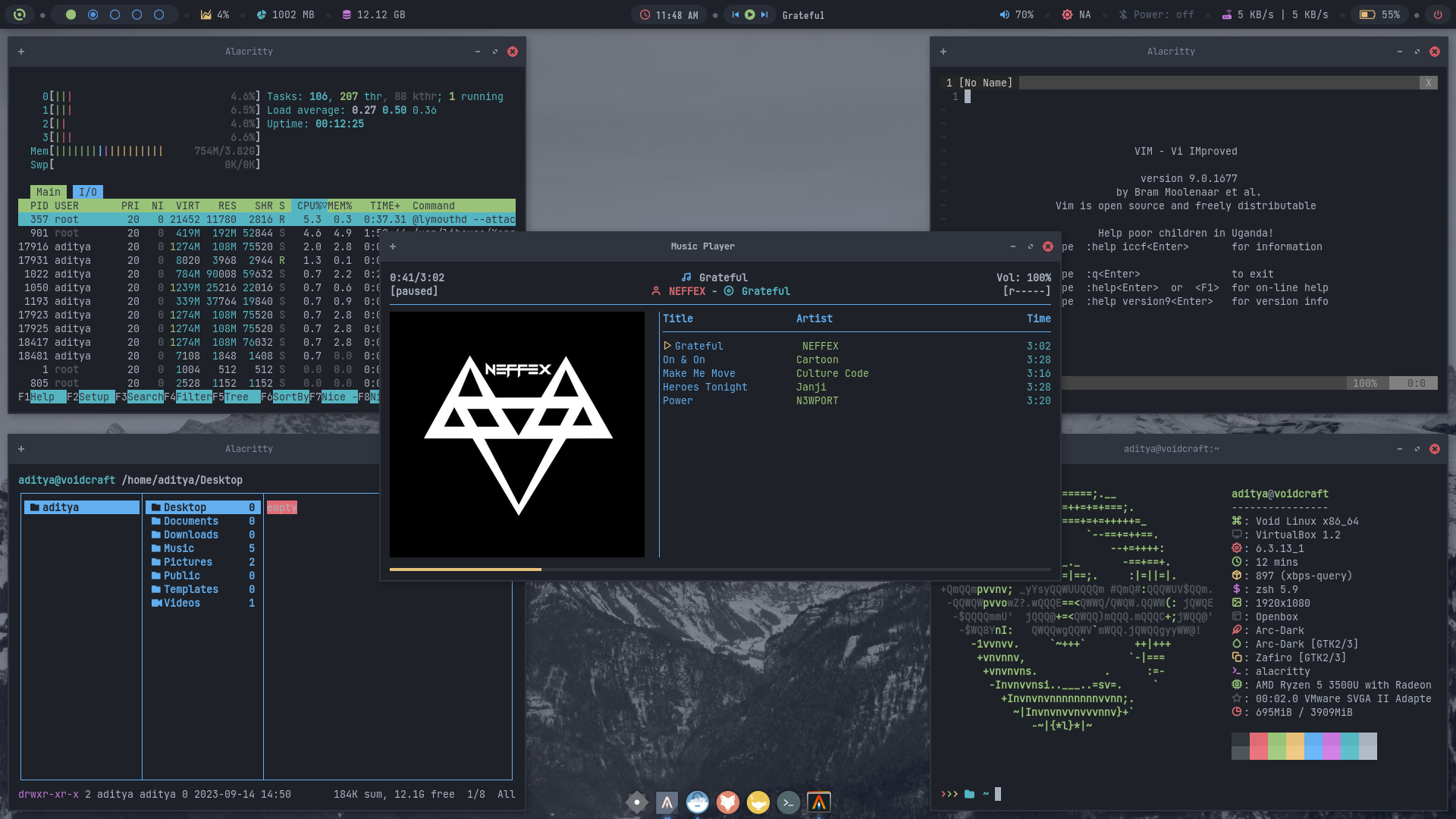Screen dimensions: 1456x819
Task: Select the Main tab in htop
Action: pos(48,192)
